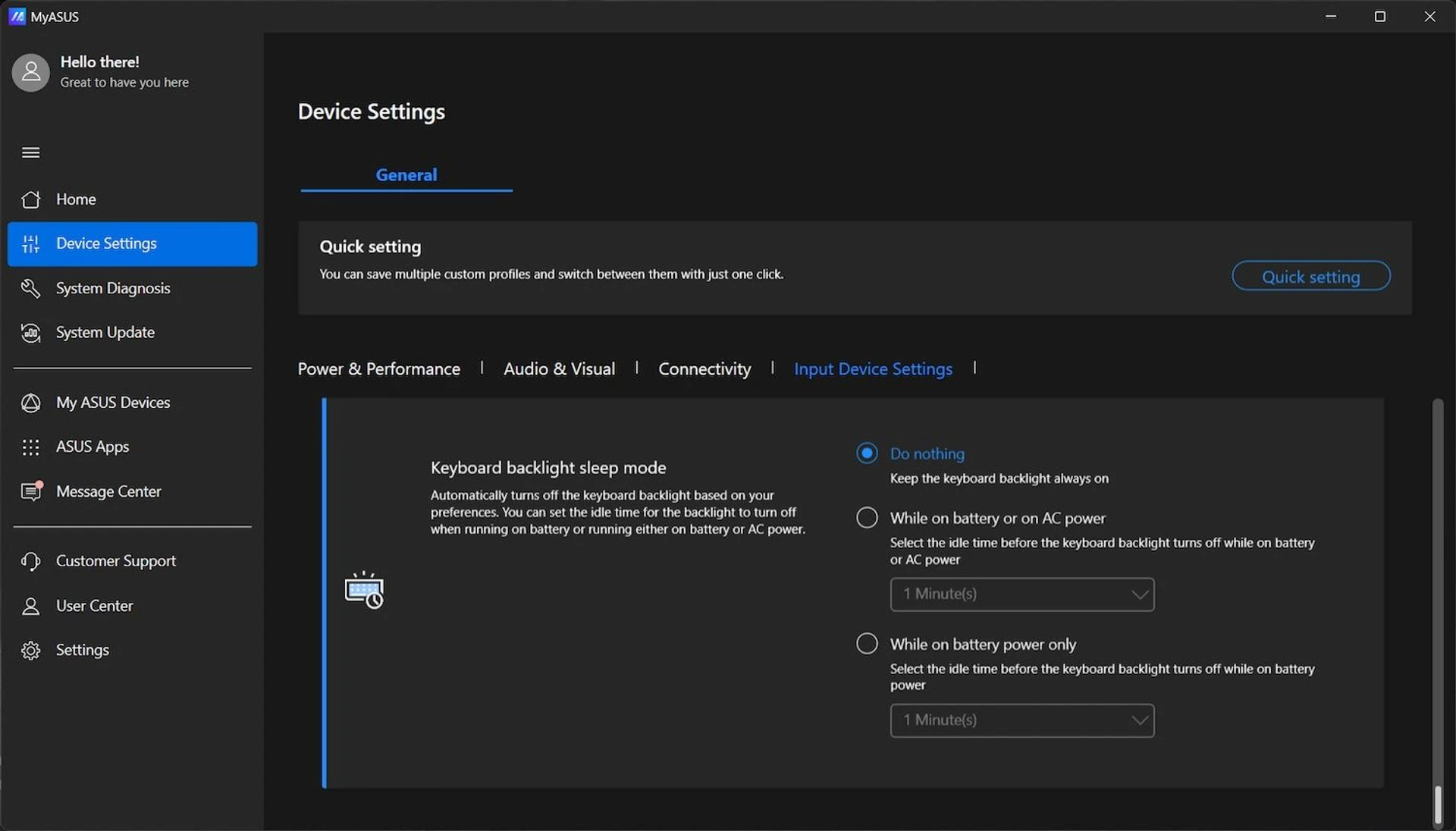Click the vertical scrollbar thumb
Image resolution: width=1456 pixels, height=831 pixels.
click(x=1437, y=805)
